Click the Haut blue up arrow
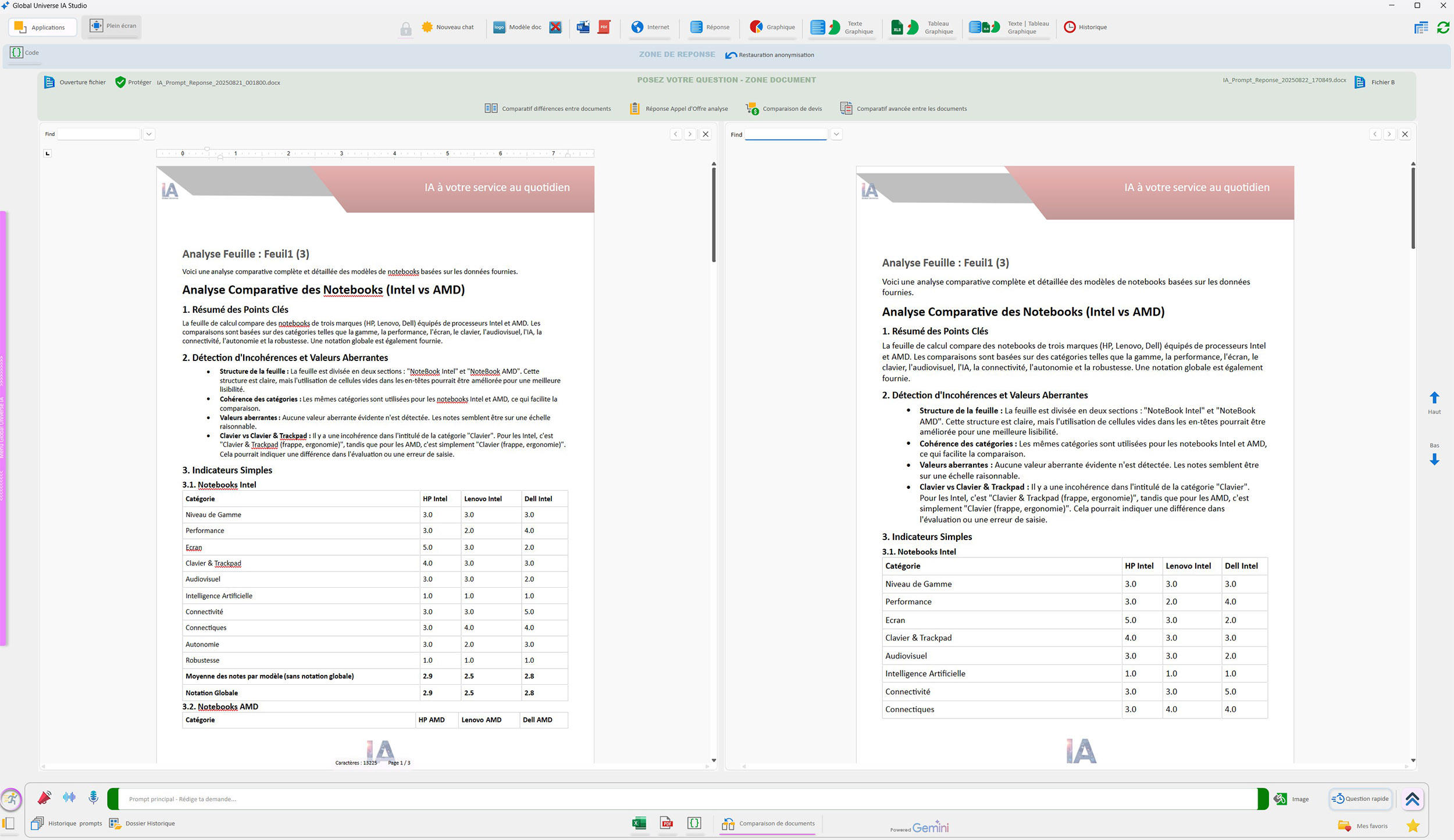Viewport: 1454px width, 840px height. (x=1434, y=398)
